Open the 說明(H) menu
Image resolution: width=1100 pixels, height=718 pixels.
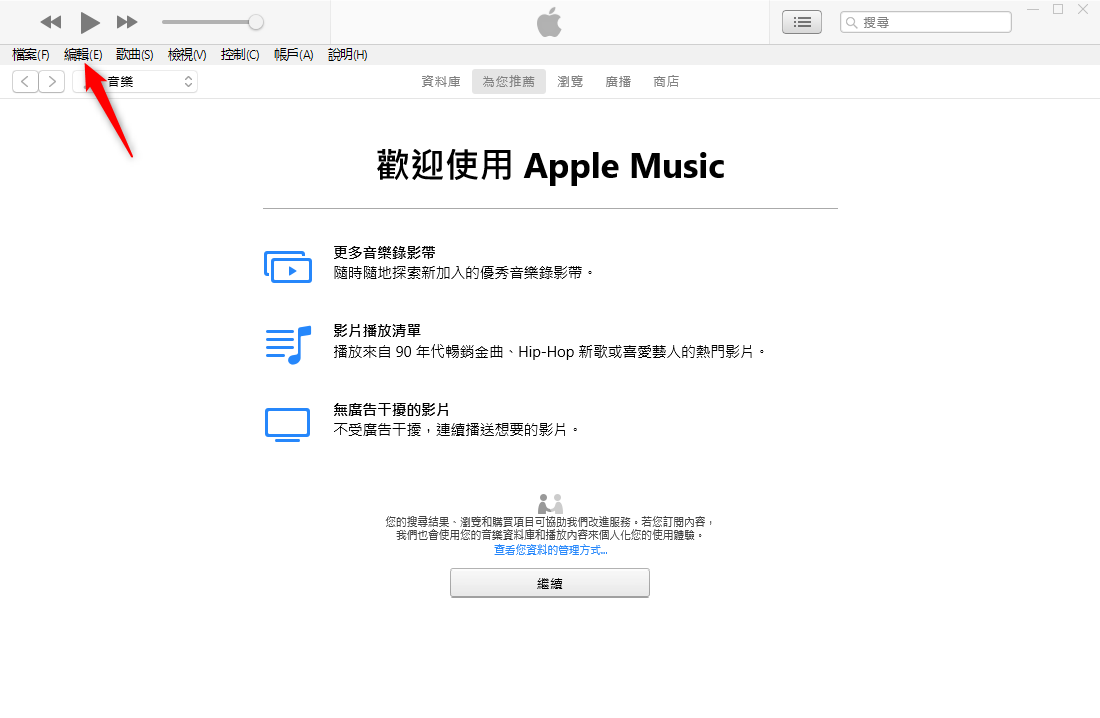point(347,55)
